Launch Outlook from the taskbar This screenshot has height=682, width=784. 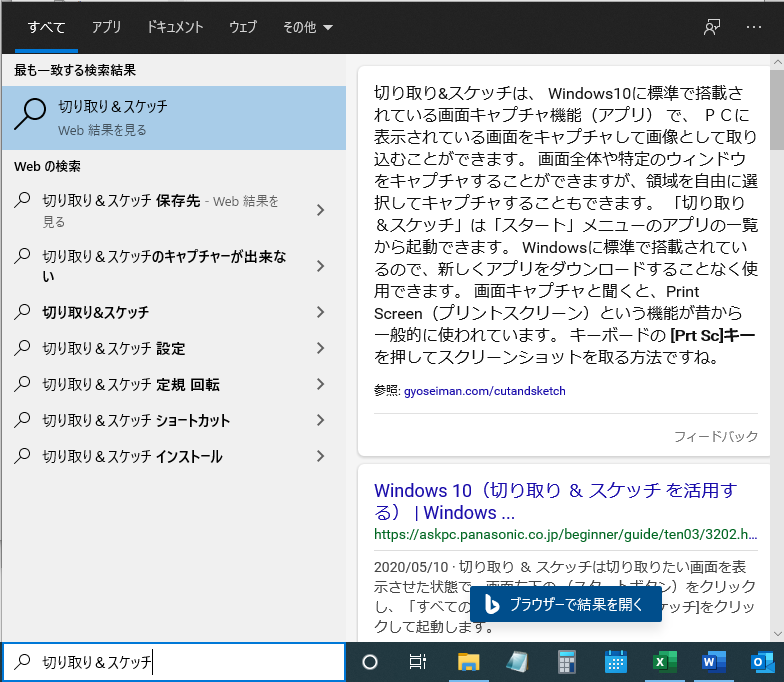762,662
